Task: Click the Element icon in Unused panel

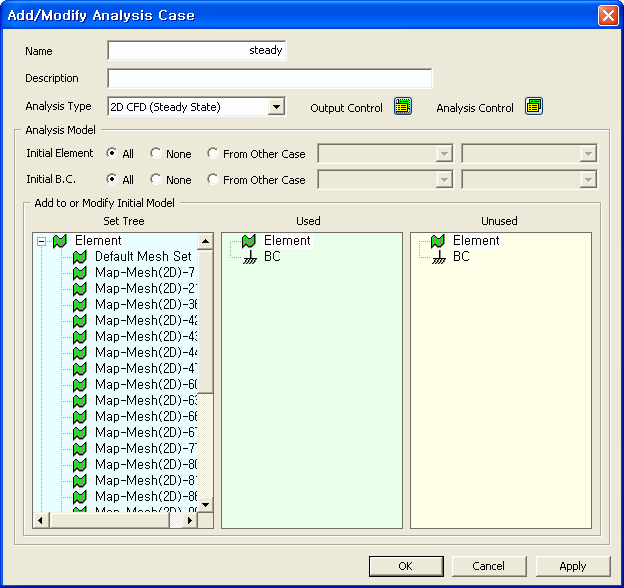Action: point(438,241)
